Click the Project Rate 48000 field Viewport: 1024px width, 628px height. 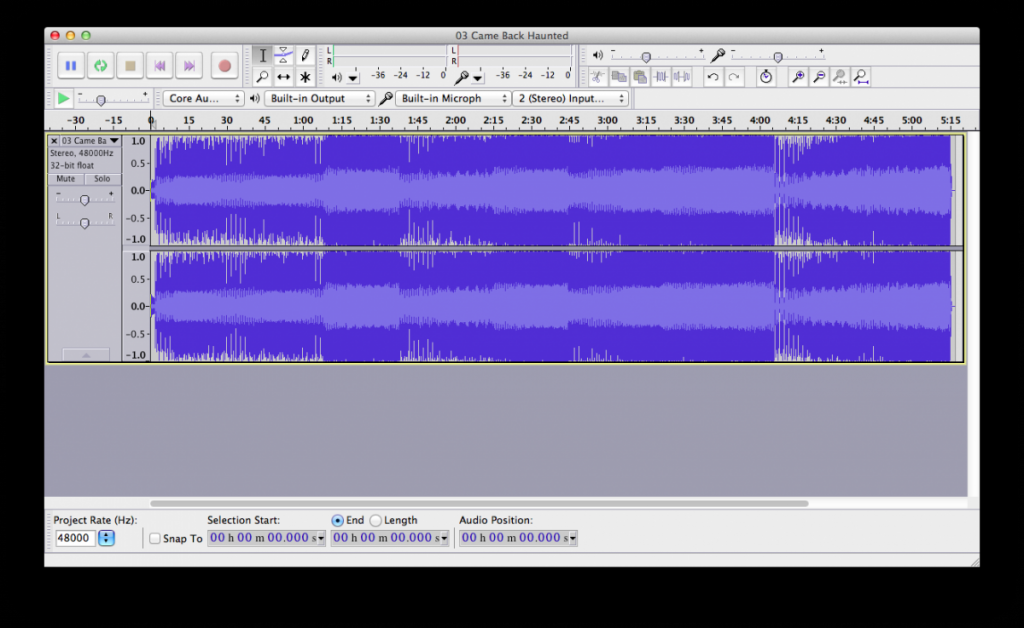(x=75, y=538)
